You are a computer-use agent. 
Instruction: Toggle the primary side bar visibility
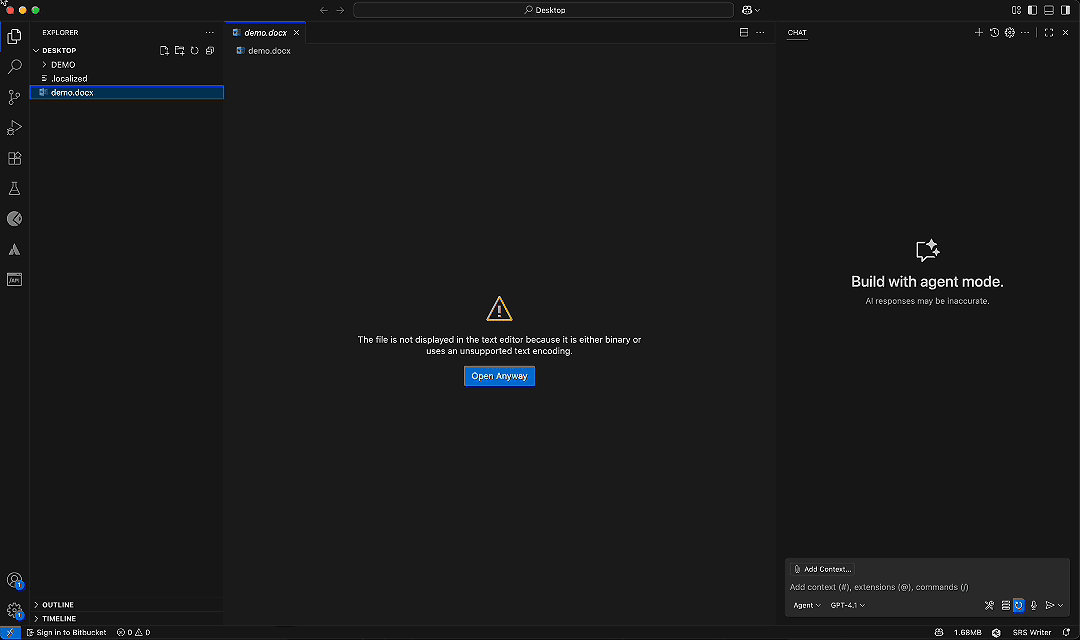(1032, 10)
